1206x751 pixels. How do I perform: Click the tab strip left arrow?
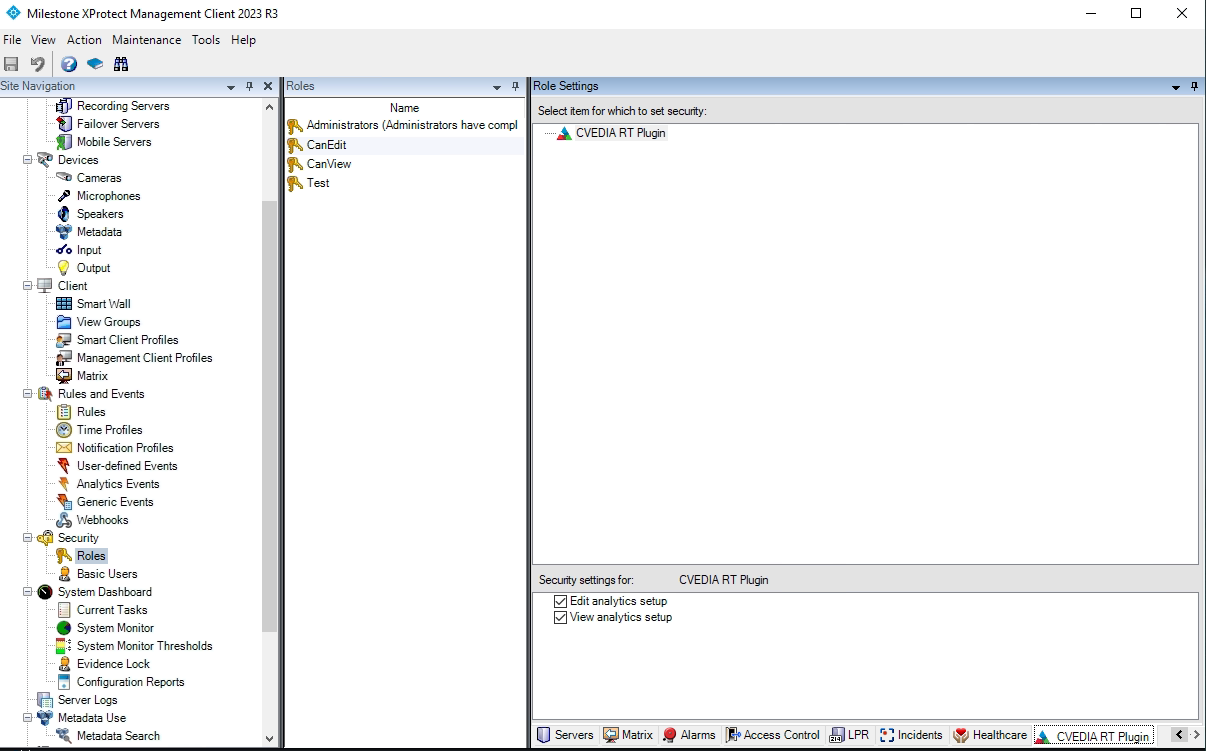point(1179,735)
